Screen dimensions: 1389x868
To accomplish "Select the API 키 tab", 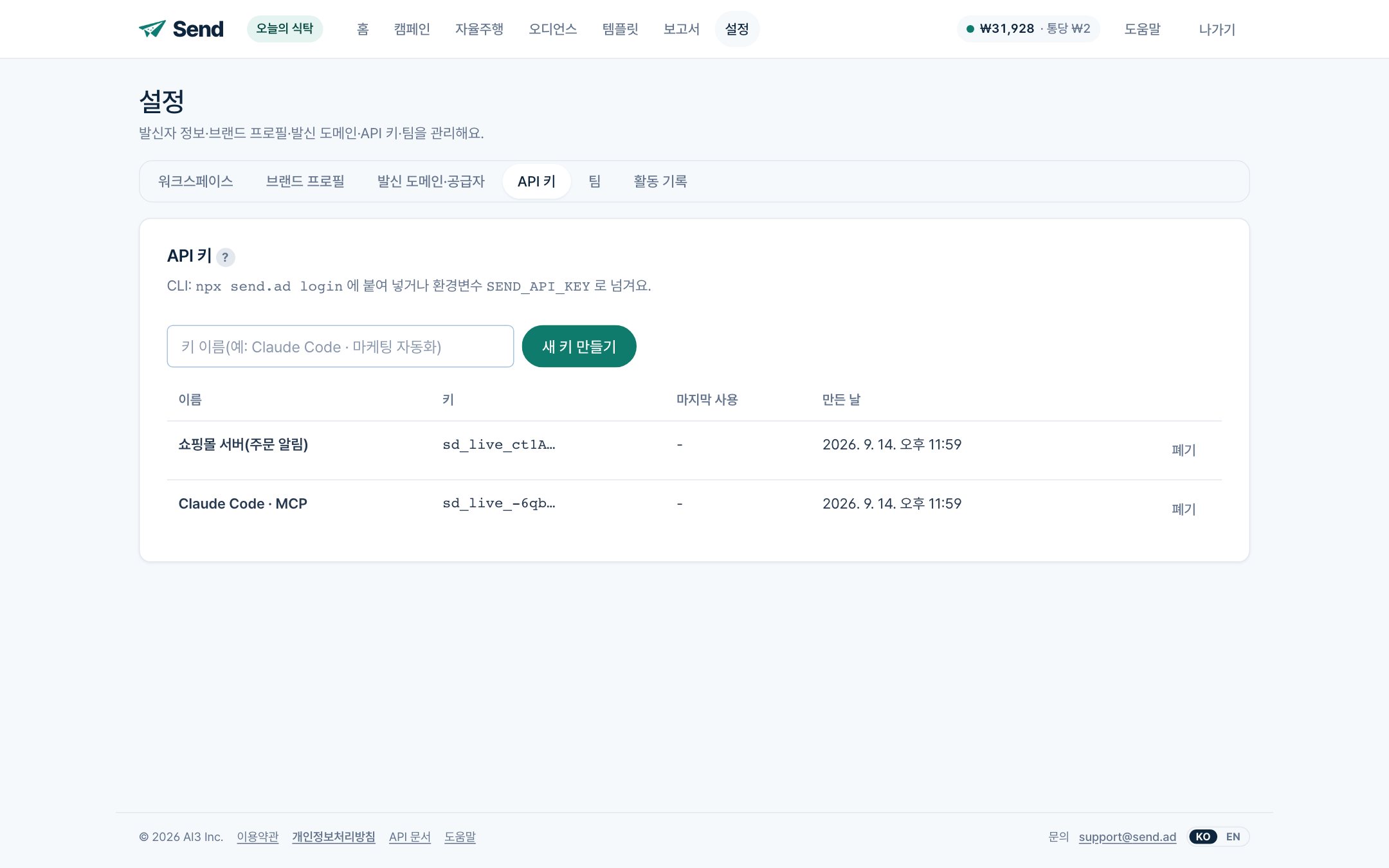I will (536, 181).
